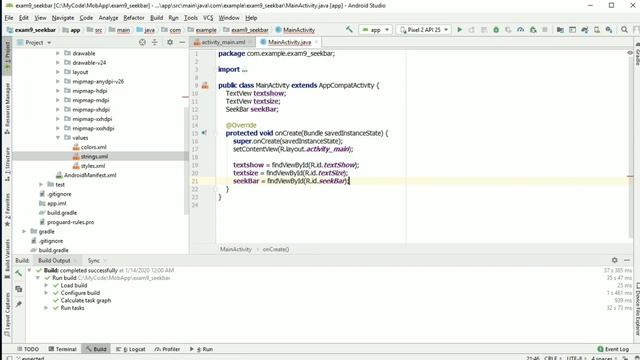This screenshot has height=360, width=640.
Task: Click the Apply Changes and Restart Activity icon
Action: [472, 30]
